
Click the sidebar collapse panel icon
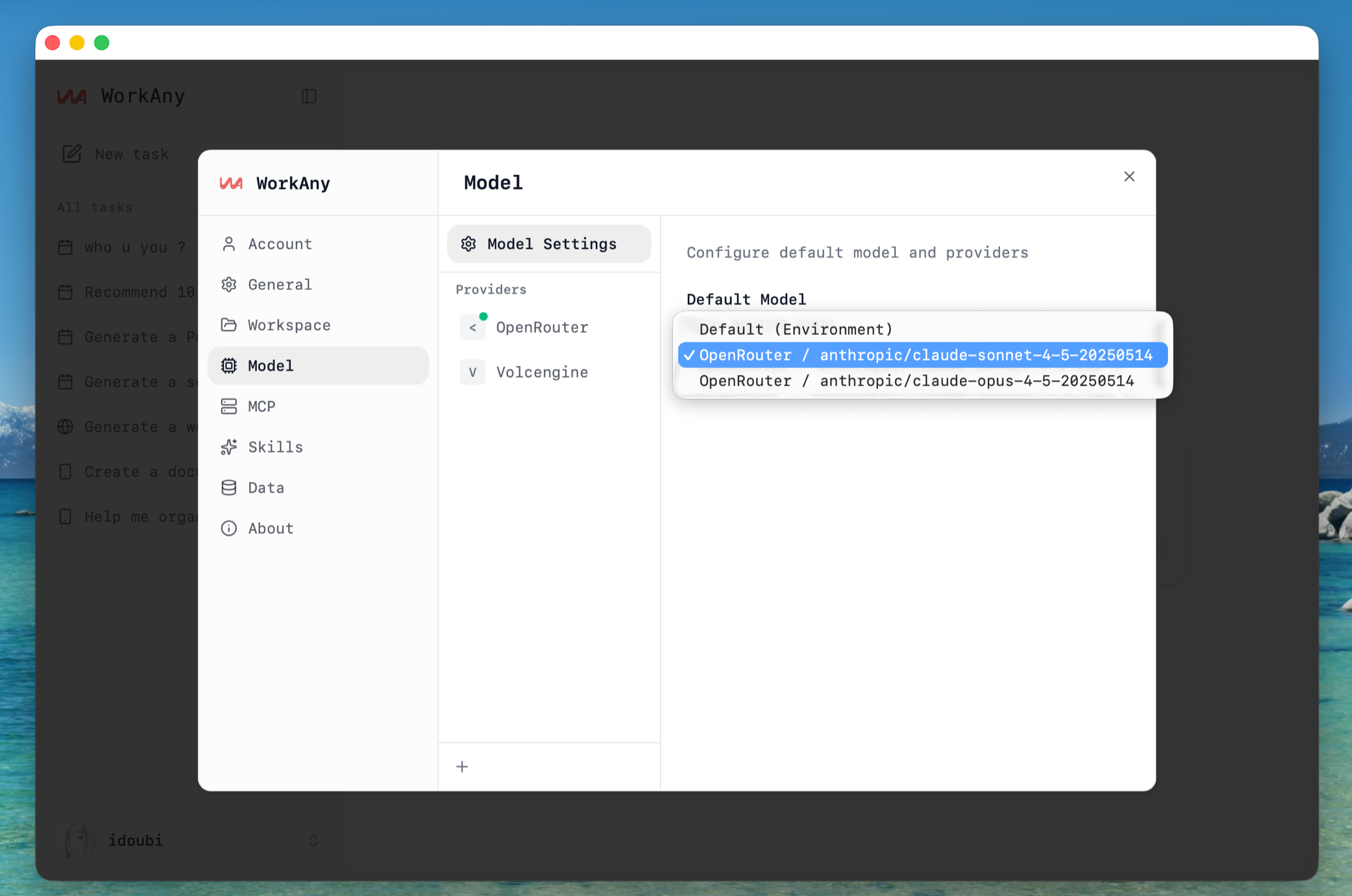tap(309, 96)
